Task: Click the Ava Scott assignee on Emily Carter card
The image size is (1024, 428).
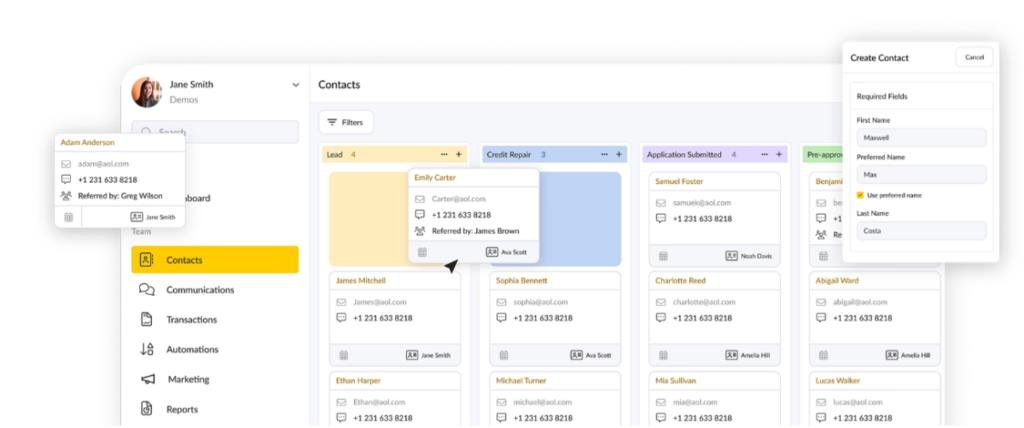Action: [x=506, y=252]
